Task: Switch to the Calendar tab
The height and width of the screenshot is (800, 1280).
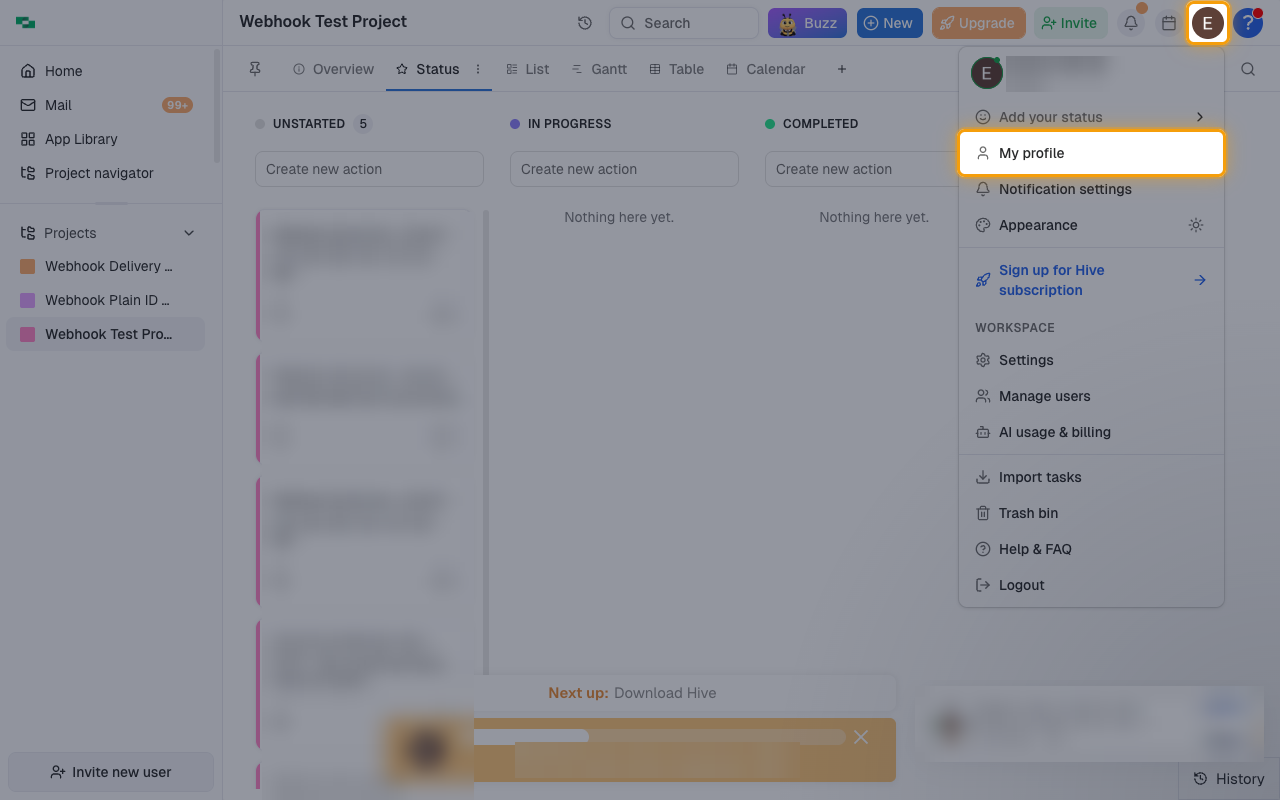Action: 765,69
